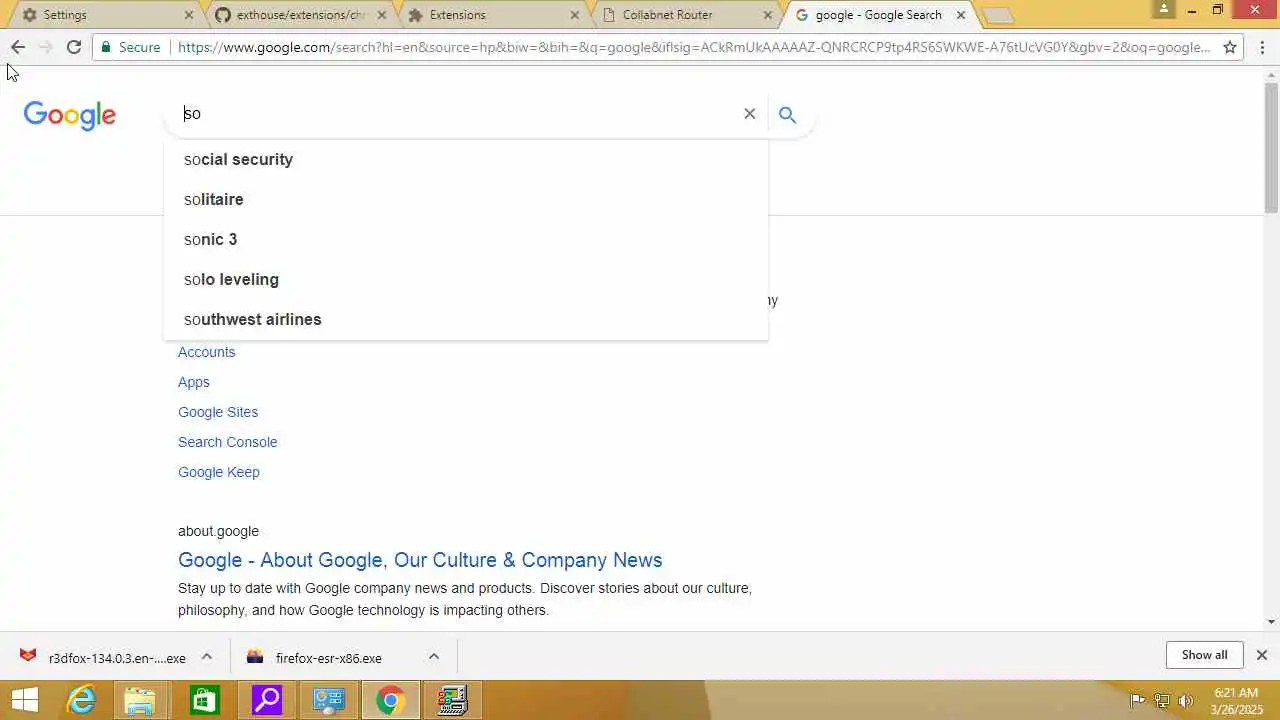Open firefox-esr-x86.exe downloaded file
This screenshot has height=720, width=1280.
click(x=328, y=657)
